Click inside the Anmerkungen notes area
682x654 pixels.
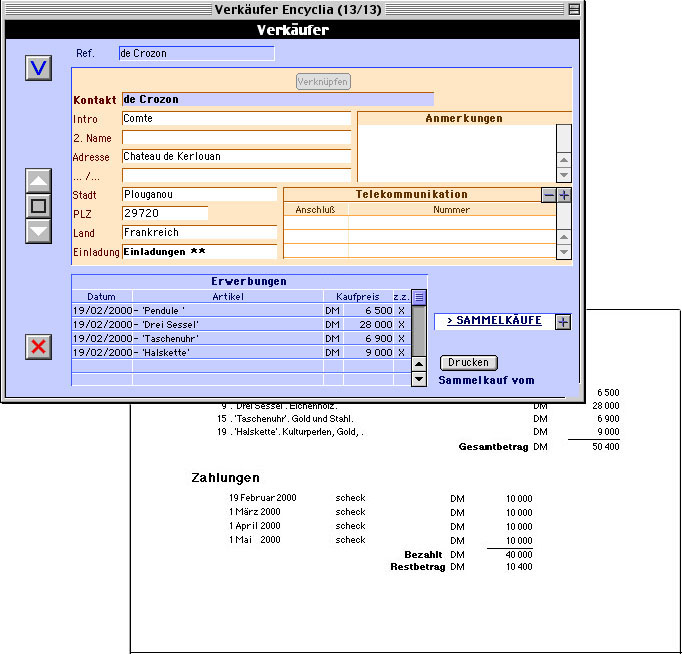pos(457,153)
